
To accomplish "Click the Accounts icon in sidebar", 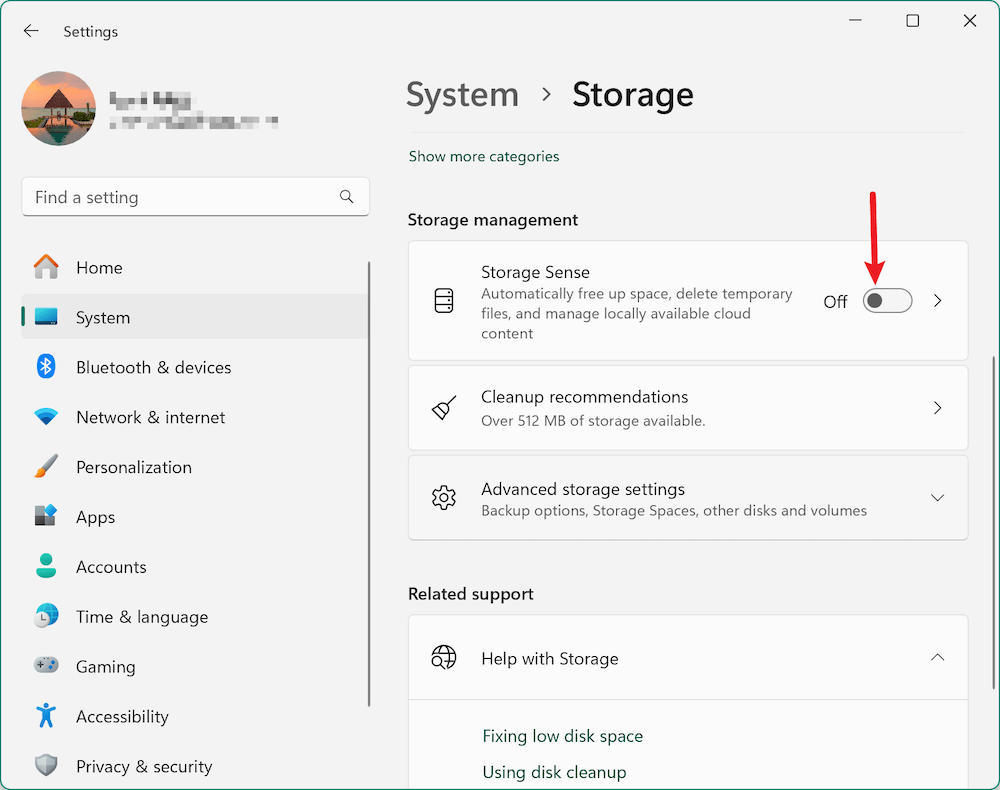I will pos(46,567).
